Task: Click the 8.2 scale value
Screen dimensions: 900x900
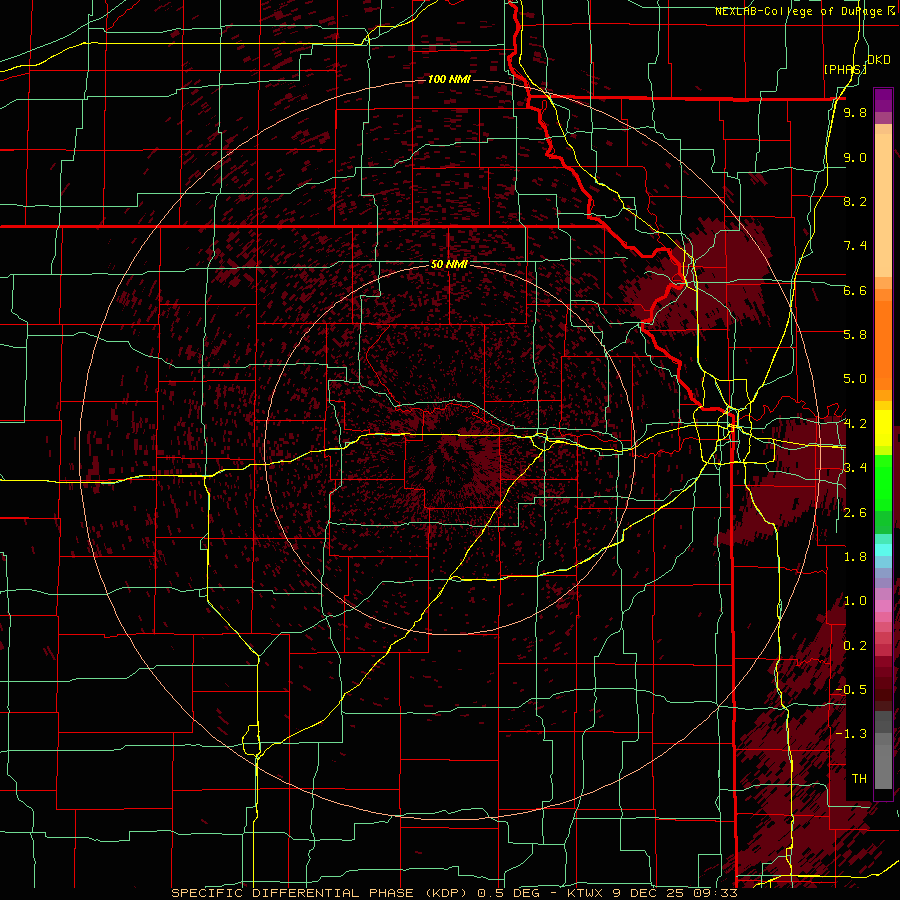Action: tap(855, 201)
